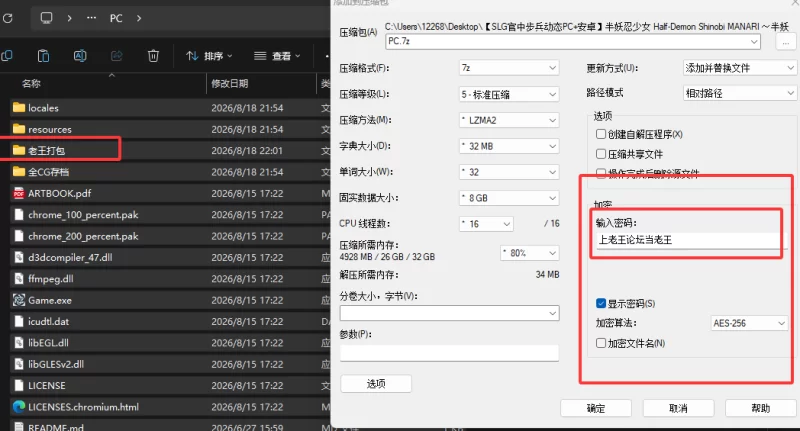Open the 排序 sort menu
Screen dimensions: 800x431
[x=209, y=56]
